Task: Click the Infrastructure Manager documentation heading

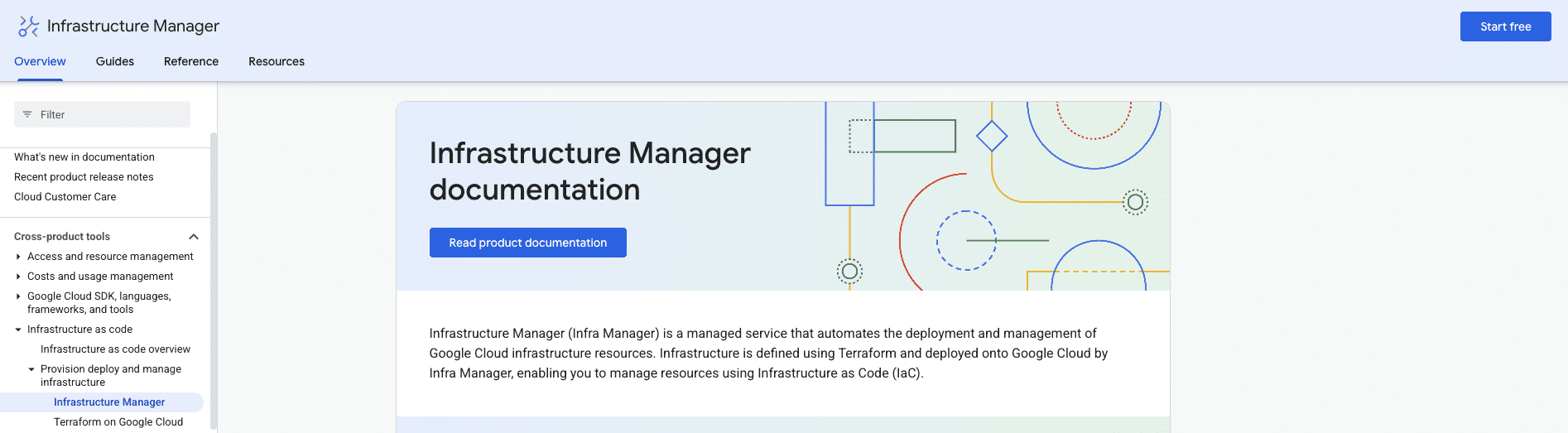Action: point(589,171)
